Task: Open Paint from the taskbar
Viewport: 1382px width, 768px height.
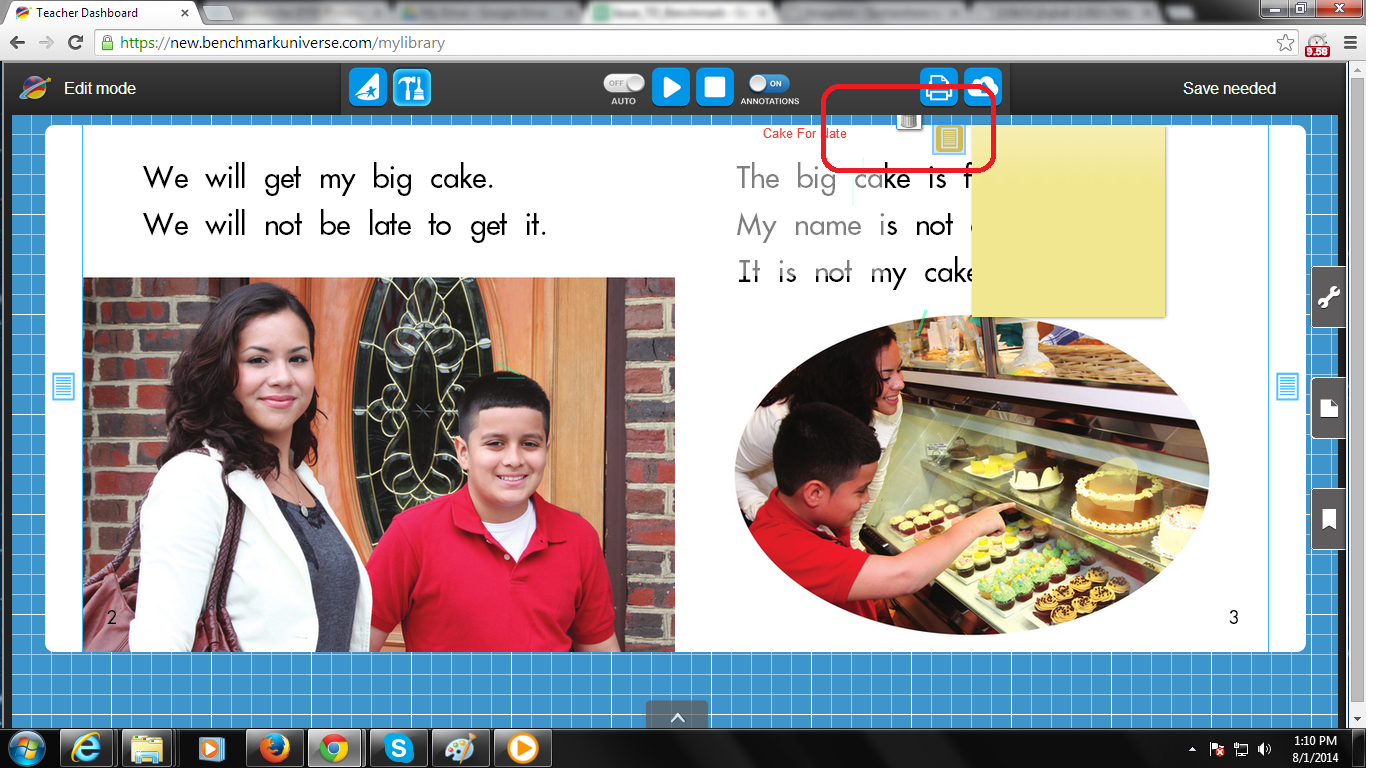Action: click(460, 748)
